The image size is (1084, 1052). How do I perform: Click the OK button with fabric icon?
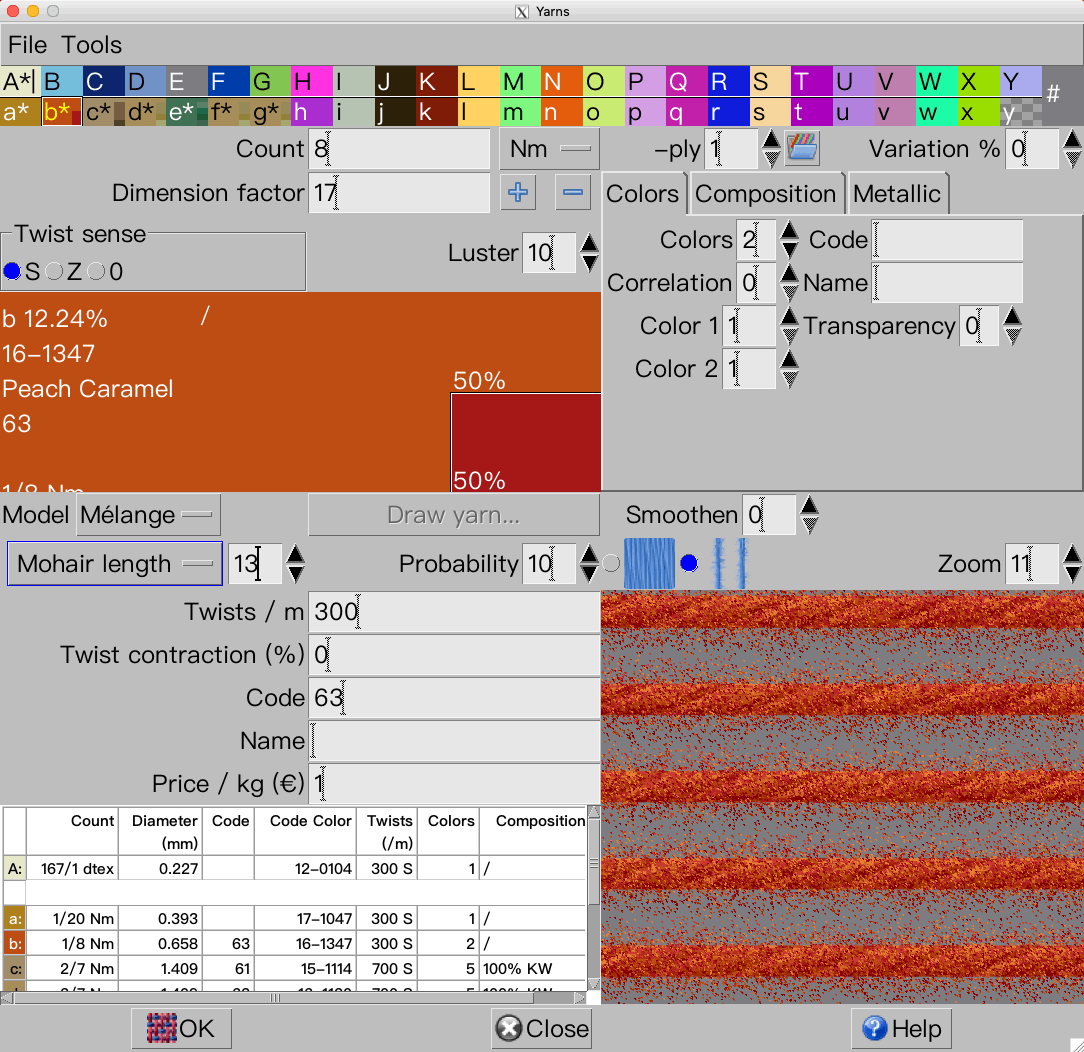pos(181,1028)
